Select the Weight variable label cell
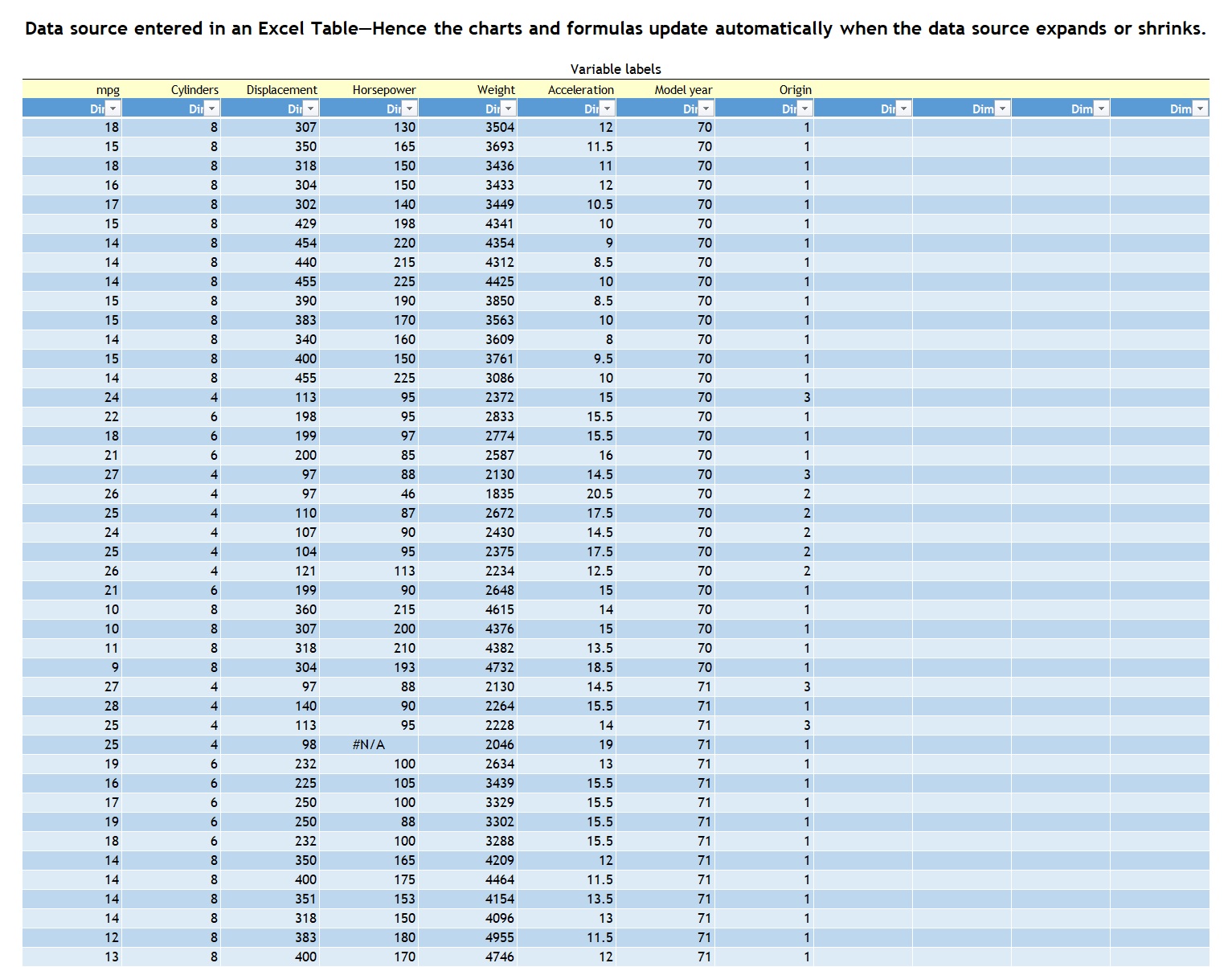Image resolution: width=1232 pixels, height=967 pixels. (468, 89)
